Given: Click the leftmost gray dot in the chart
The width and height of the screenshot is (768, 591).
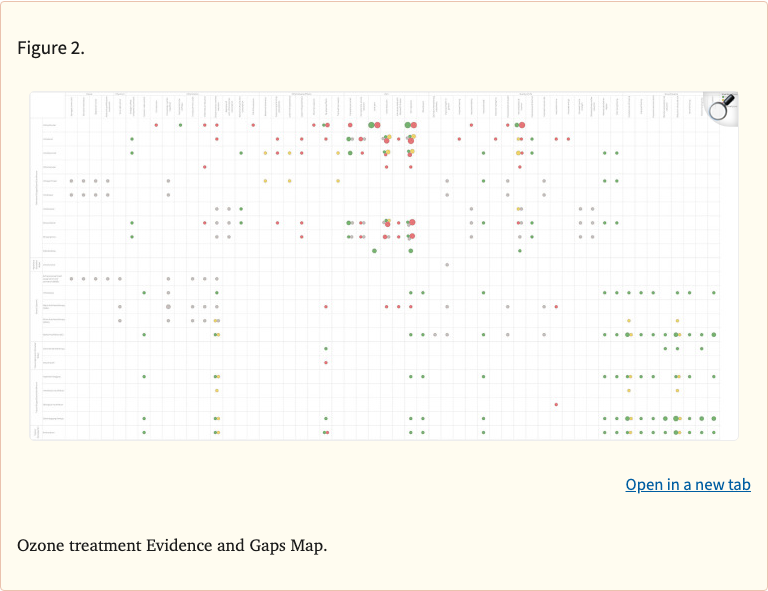Looking at the screenshot, I should (71, 181).
